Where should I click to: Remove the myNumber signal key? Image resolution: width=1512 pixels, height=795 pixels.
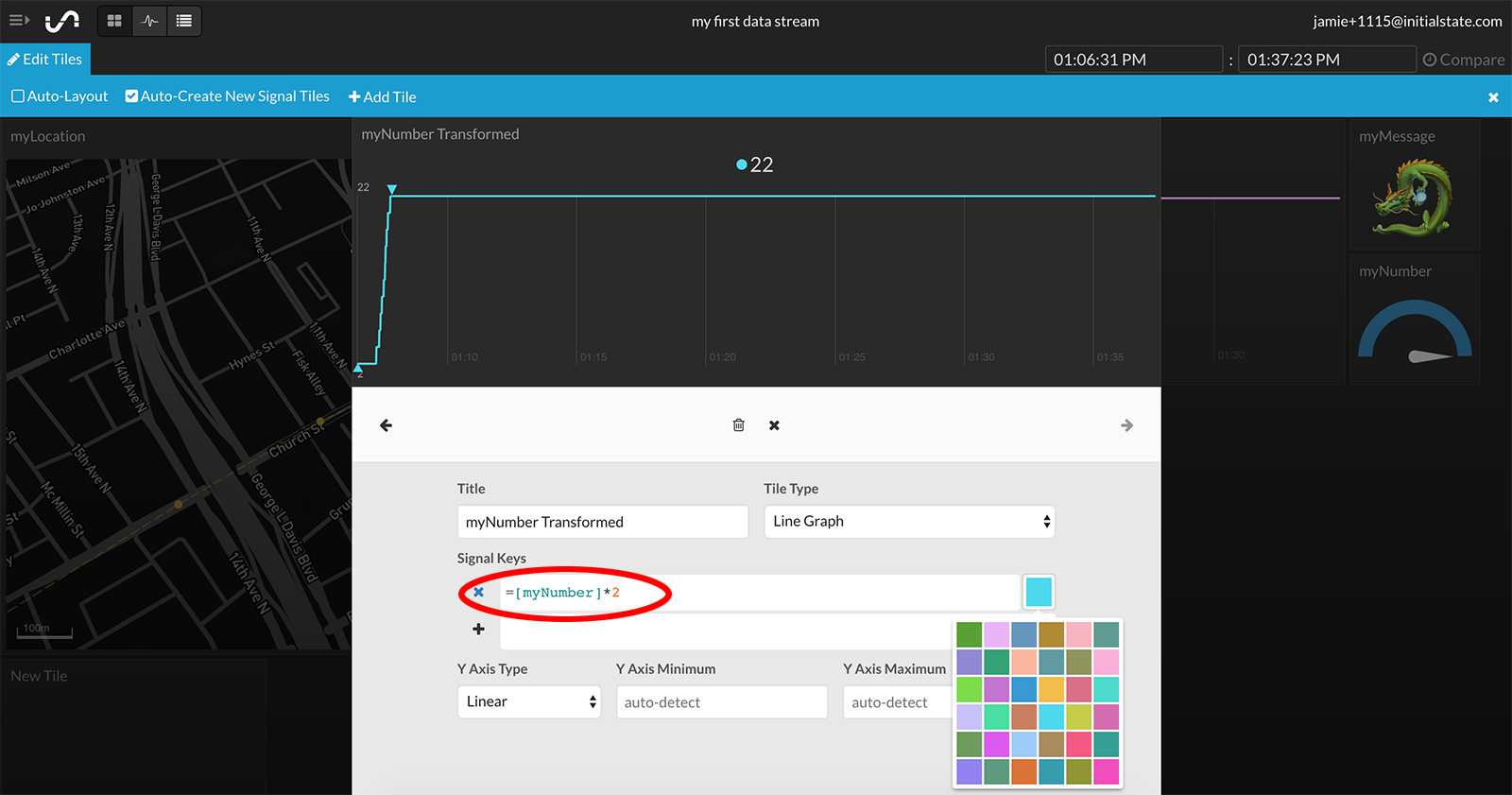click(479, 593)
